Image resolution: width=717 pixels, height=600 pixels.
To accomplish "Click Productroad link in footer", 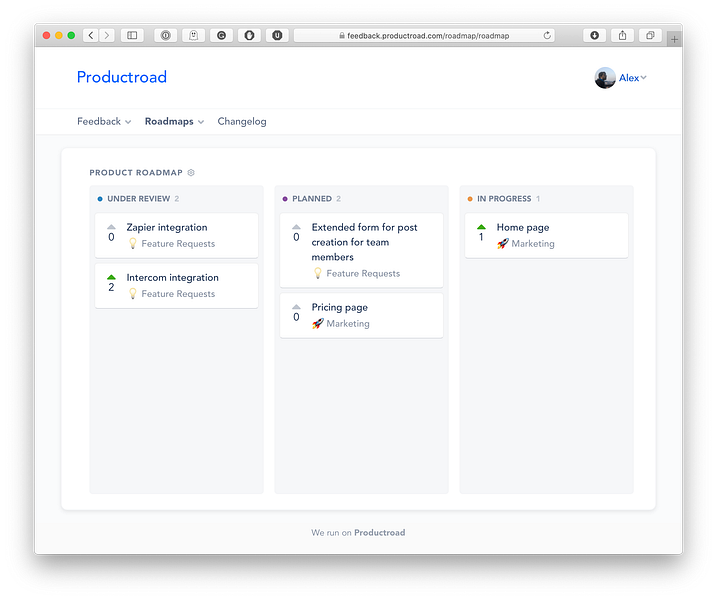I will (380, 532).
